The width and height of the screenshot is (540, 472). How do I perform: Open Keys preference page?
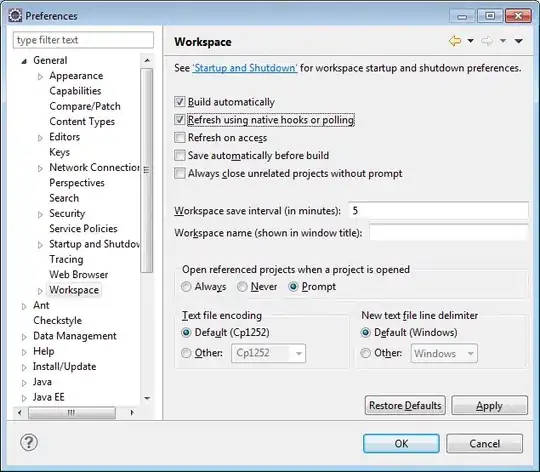(59, 152)
